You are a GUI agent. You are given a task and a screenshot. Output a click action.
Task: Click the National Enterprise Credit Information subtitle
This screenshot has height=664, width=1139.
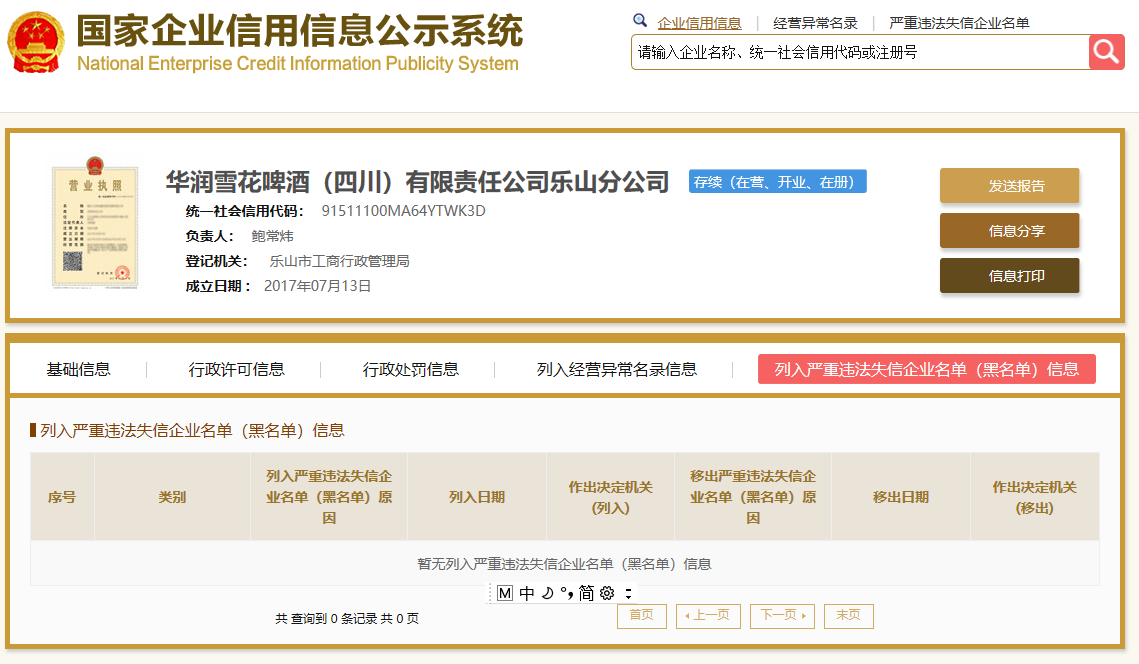pos(298,64)
